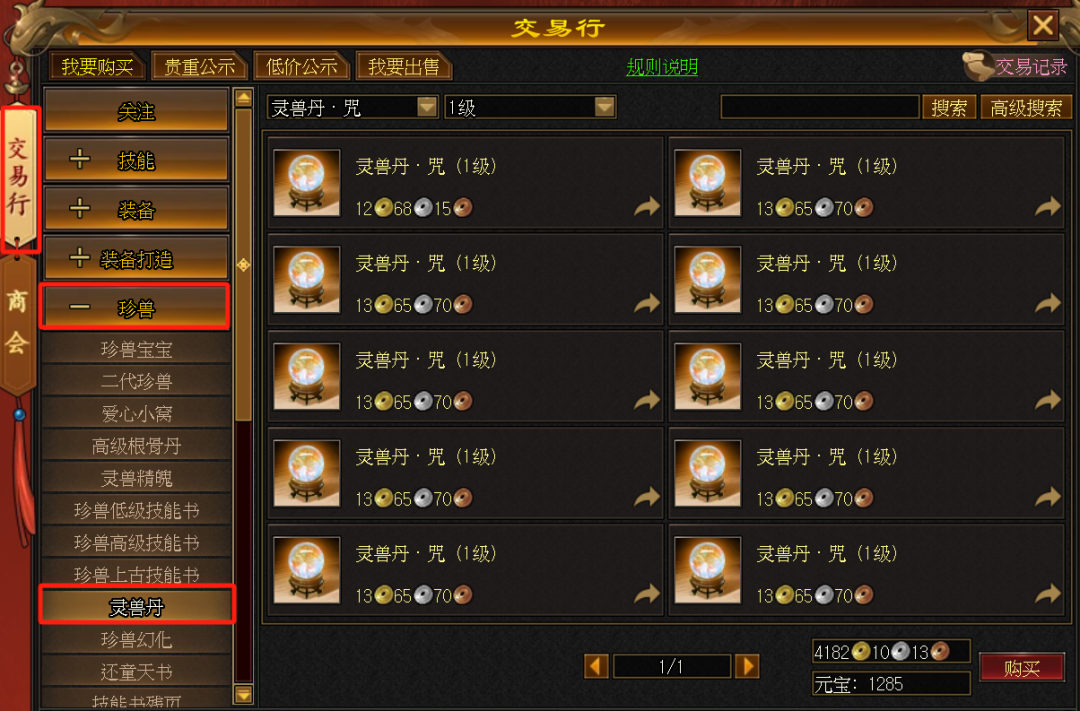1080x711 pixels.
Task: Open the 规则说明 link
Action: (662, 67)
